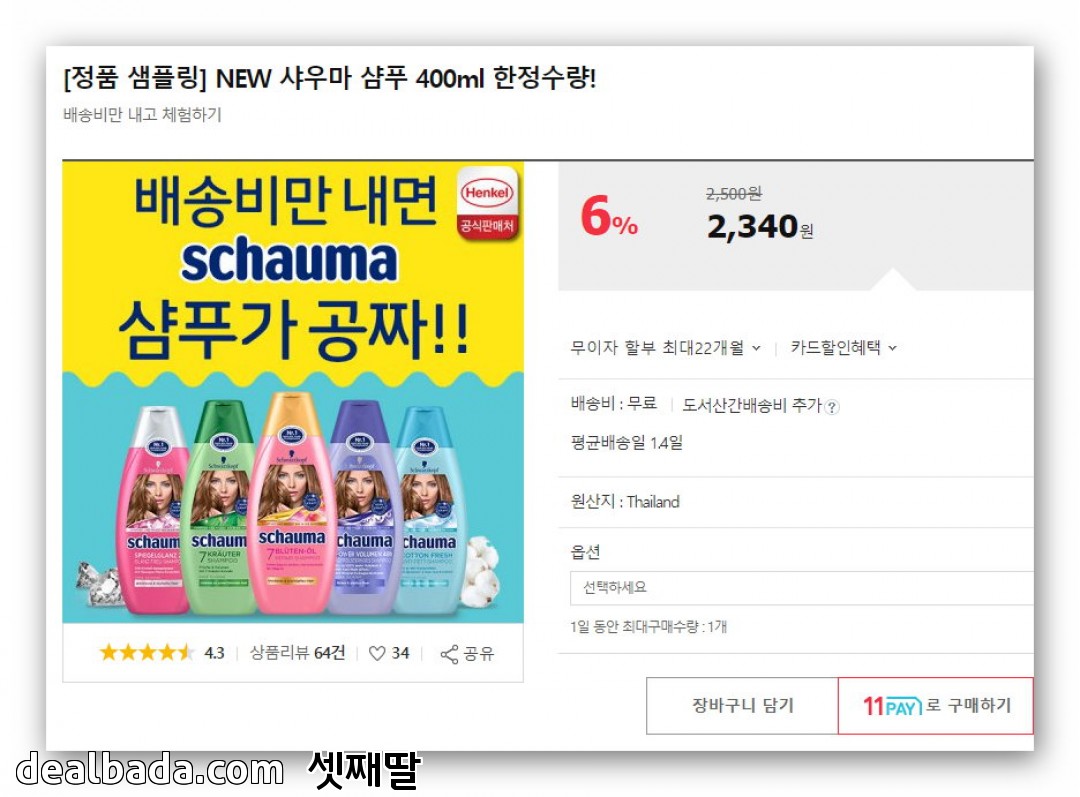Click the schauma shampoo product image
Viewport: 1080px width, 797px height.
(293, 392)
